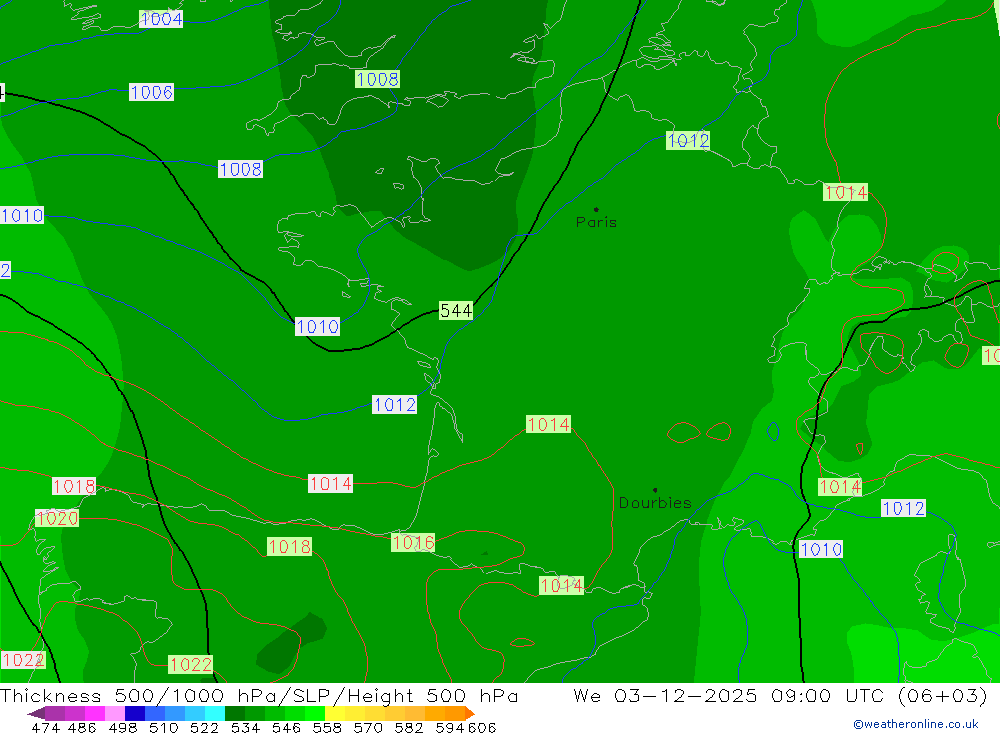The image size is (1000, 733).
Task: Select the 1020 isobar label
Action: click(x=57, y=519)
